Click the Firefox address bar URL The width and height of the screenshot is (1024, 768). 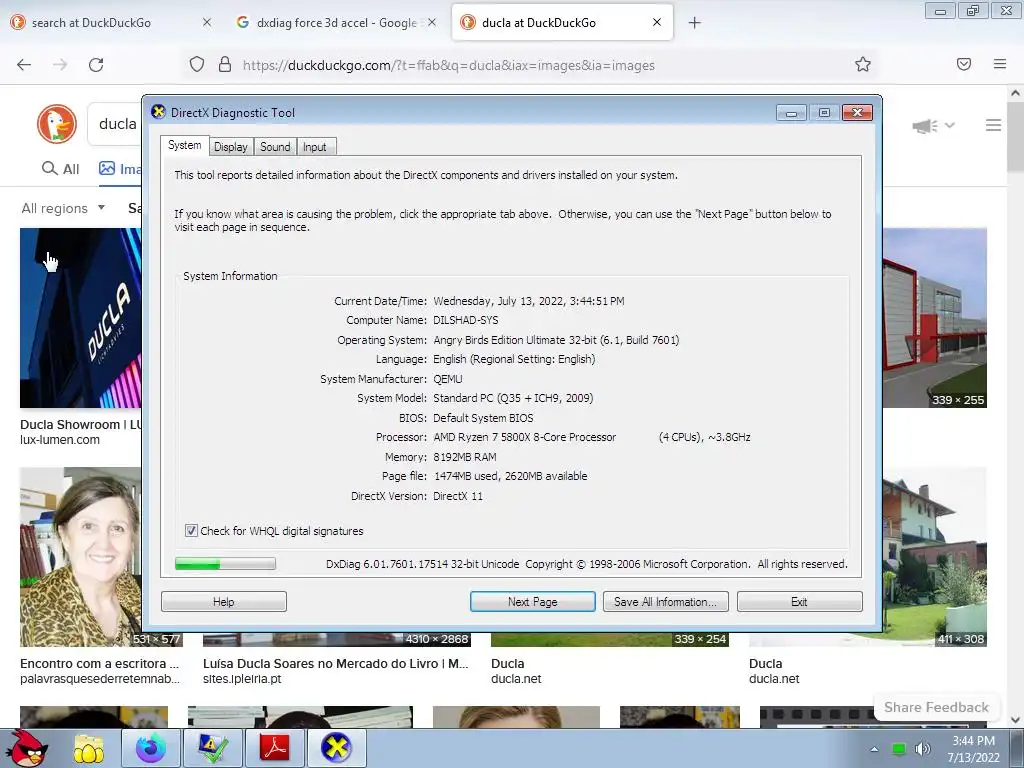[449, 65]
